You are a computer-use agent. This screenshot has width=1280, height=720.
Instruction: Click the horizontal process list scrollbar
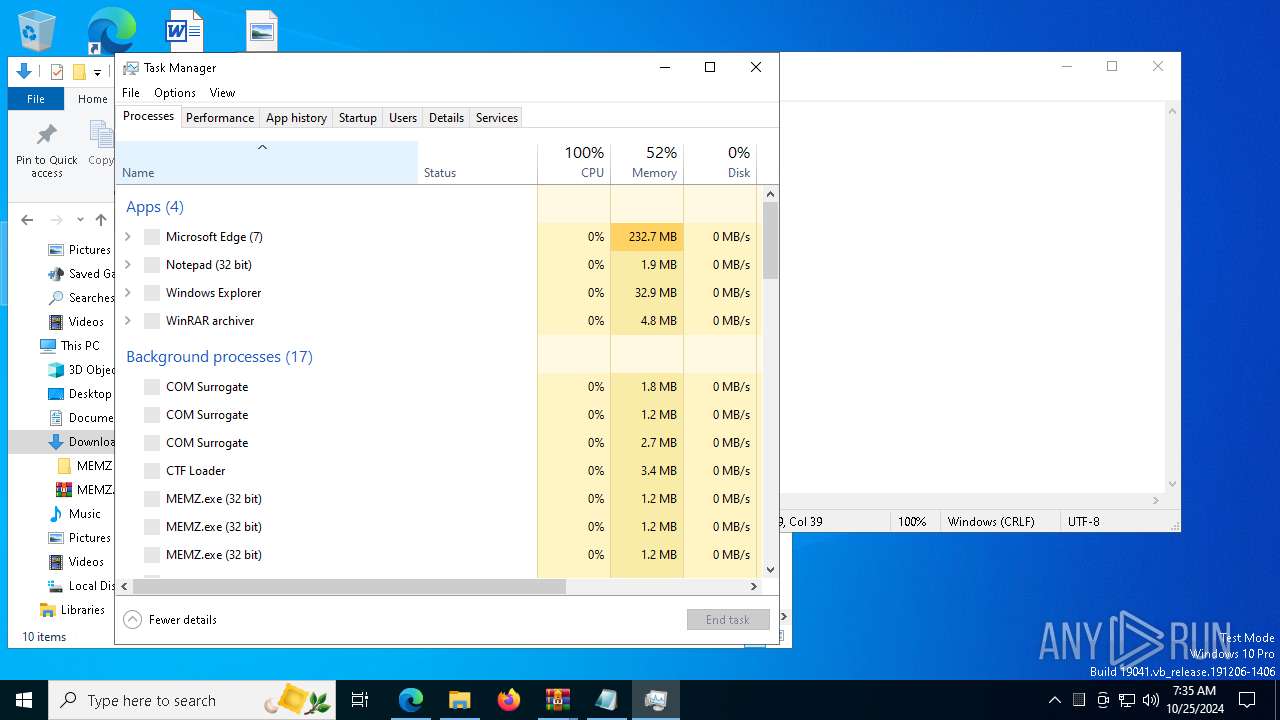(x=349, y=587)
